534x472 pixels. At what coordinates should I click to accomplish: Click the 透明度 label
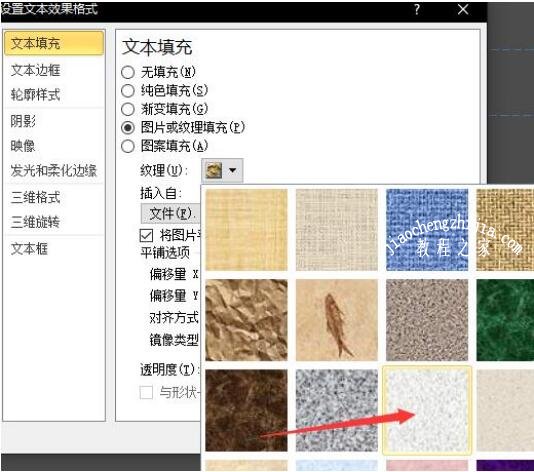tap(169, 369)
